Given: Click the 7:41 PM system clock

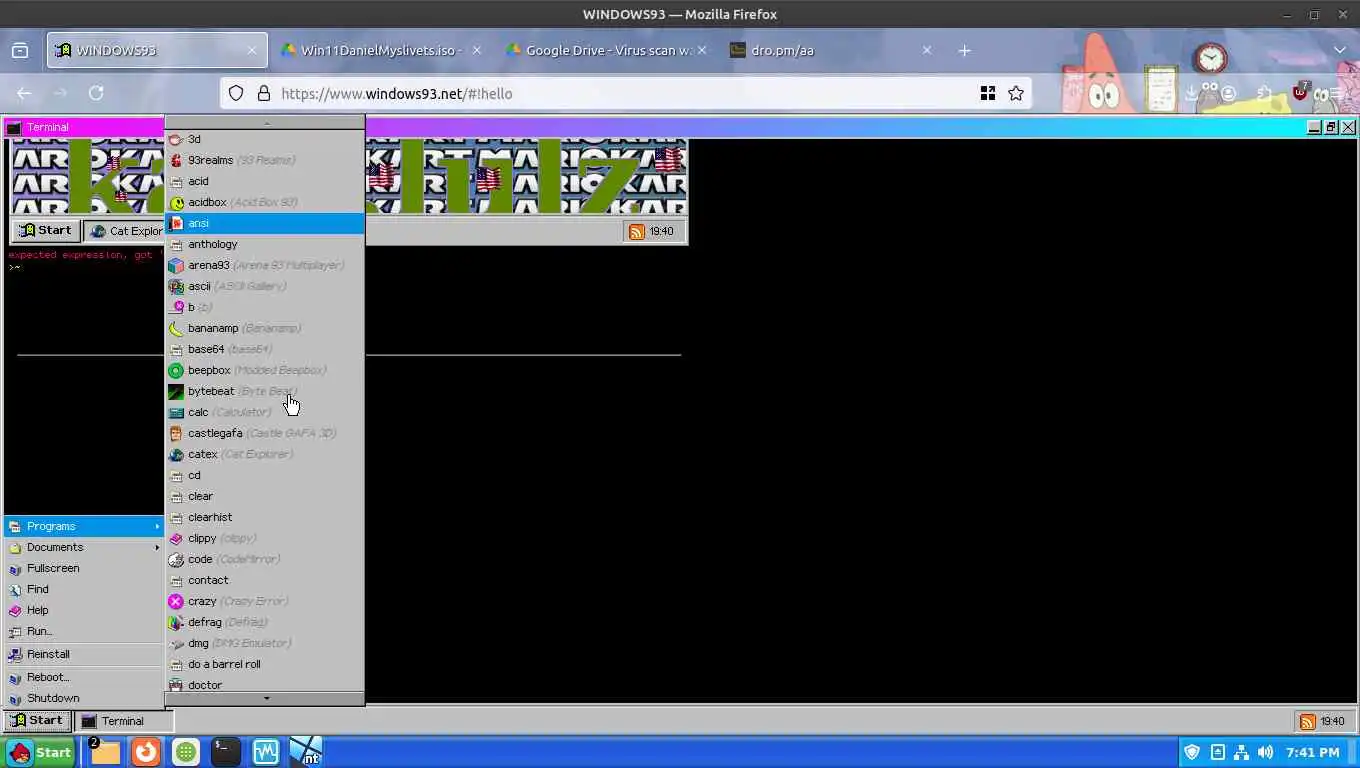Looking at the screenshot, I should [x=1312, y=752].
